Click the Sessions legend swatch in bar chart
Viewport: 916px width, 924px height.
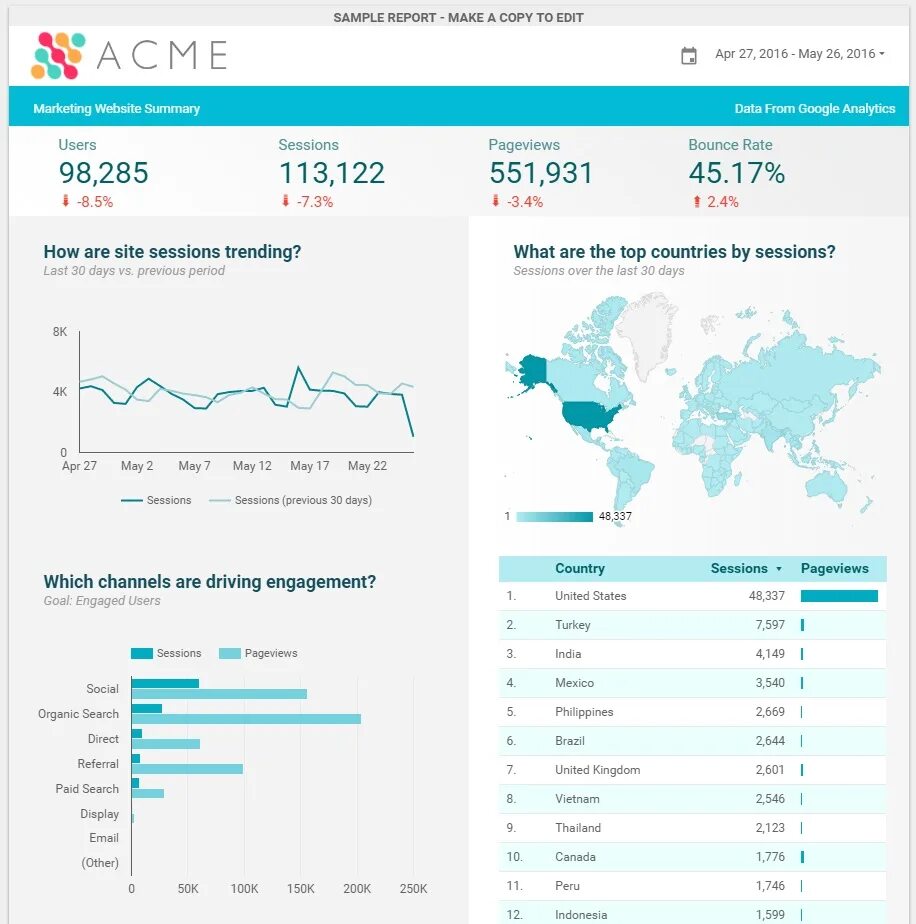click(141, 653)
